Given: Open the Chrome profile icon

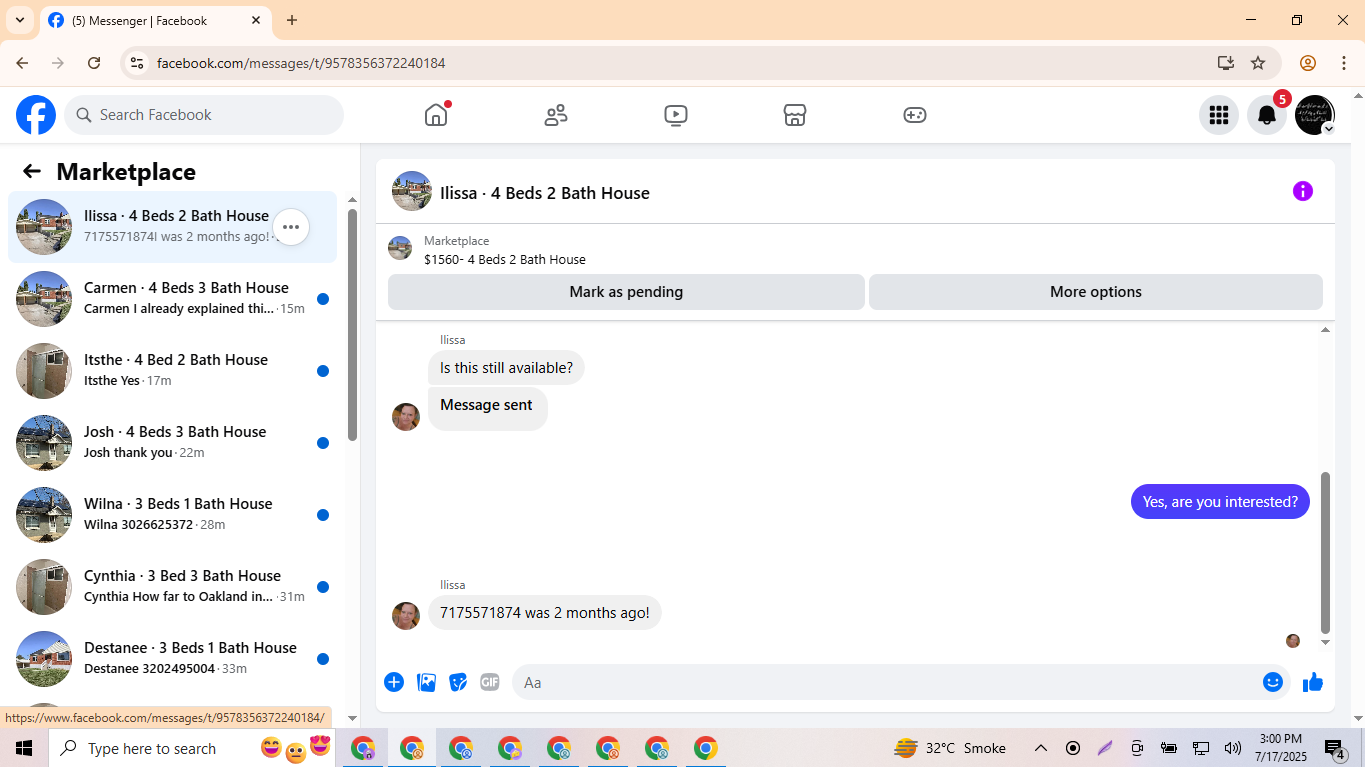Looking at the screenshot, I should coord(1308,63).
